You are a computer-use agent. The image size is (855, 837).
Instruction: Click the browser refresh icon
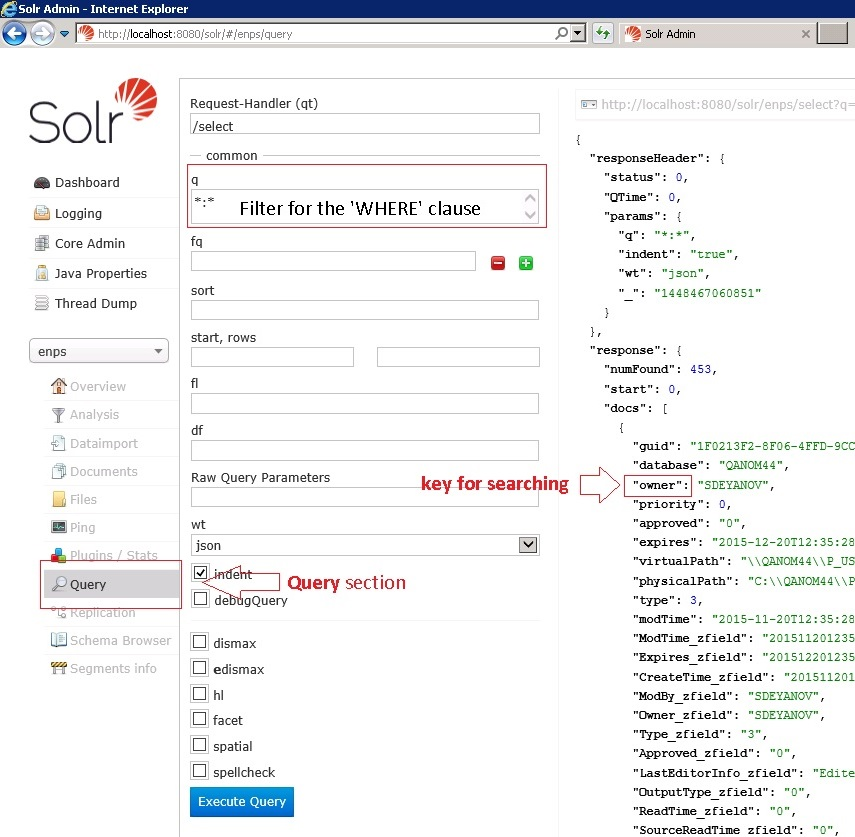(603, 33)
